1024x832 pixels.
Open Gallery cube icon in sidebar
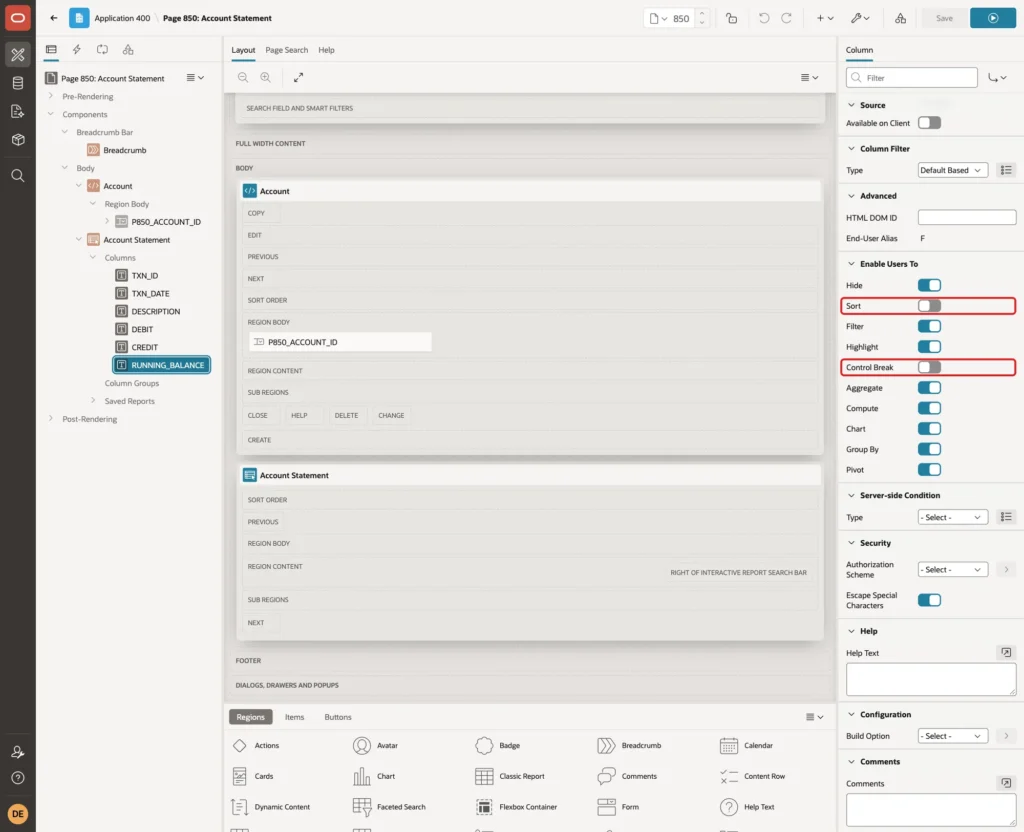pos(18,140)
